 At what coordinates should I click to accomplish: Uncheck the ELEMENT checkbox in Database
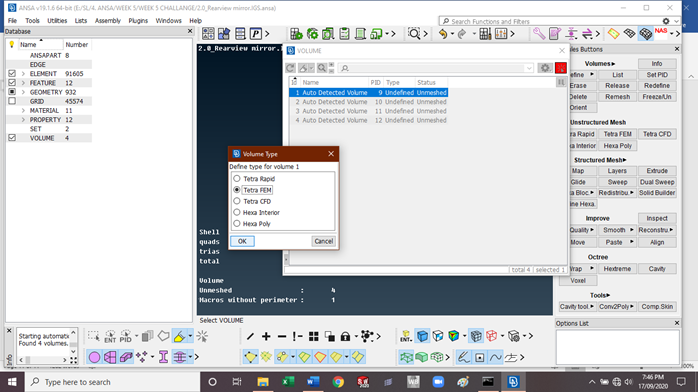click(12, 73)
